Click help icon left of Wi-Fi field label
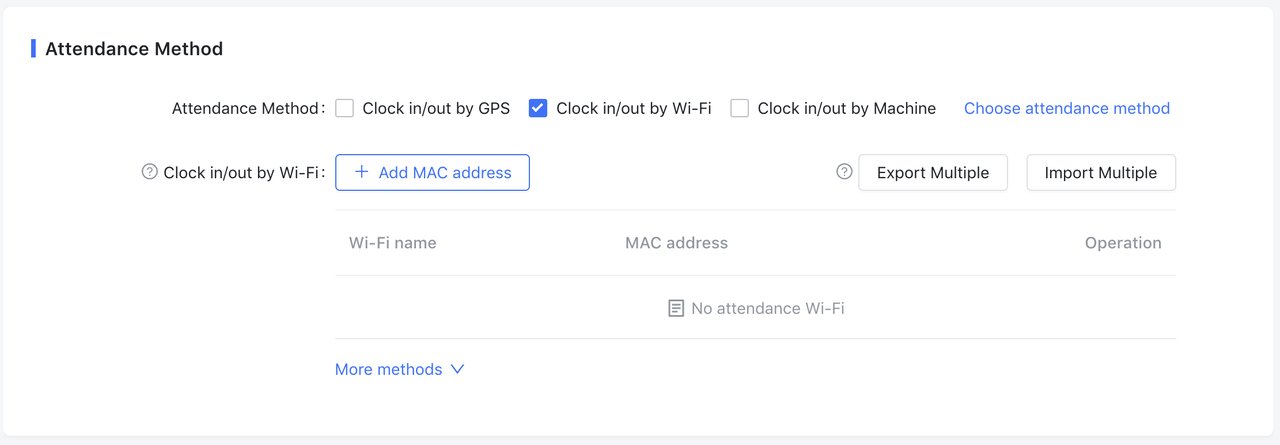1280x445 pixels. click(x=149, y=172)
